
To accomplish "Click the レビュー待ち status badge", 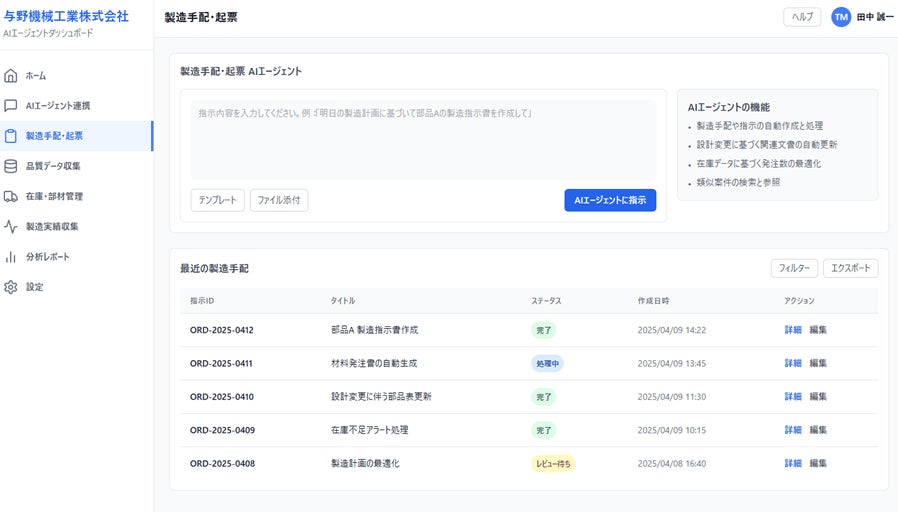I will pos(553,464).
